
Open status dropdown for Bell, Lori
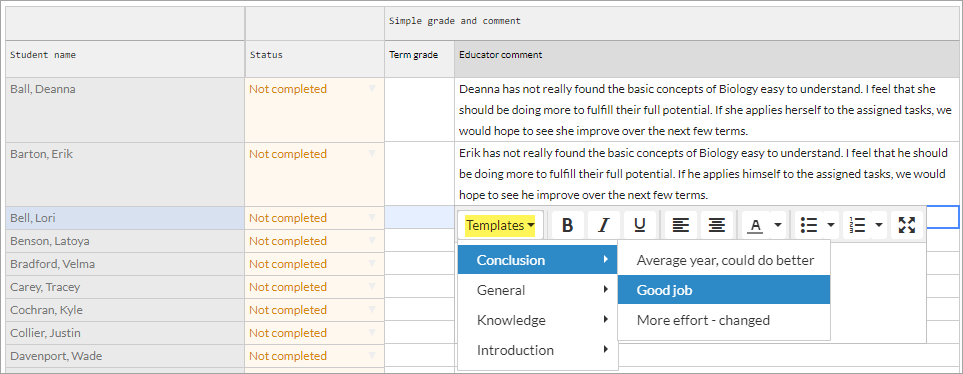pyautogui.click(x=372, y=218)
